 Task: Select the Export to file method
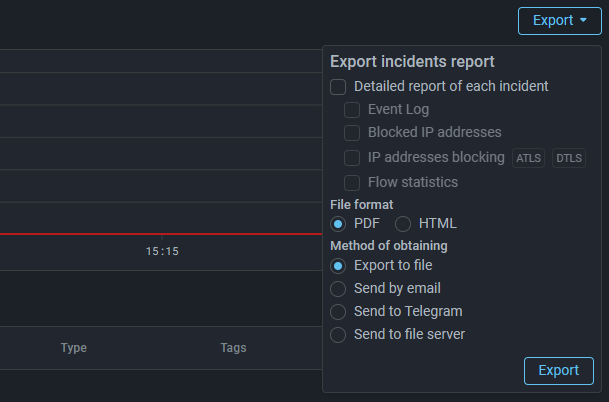(x=338, y=266)
